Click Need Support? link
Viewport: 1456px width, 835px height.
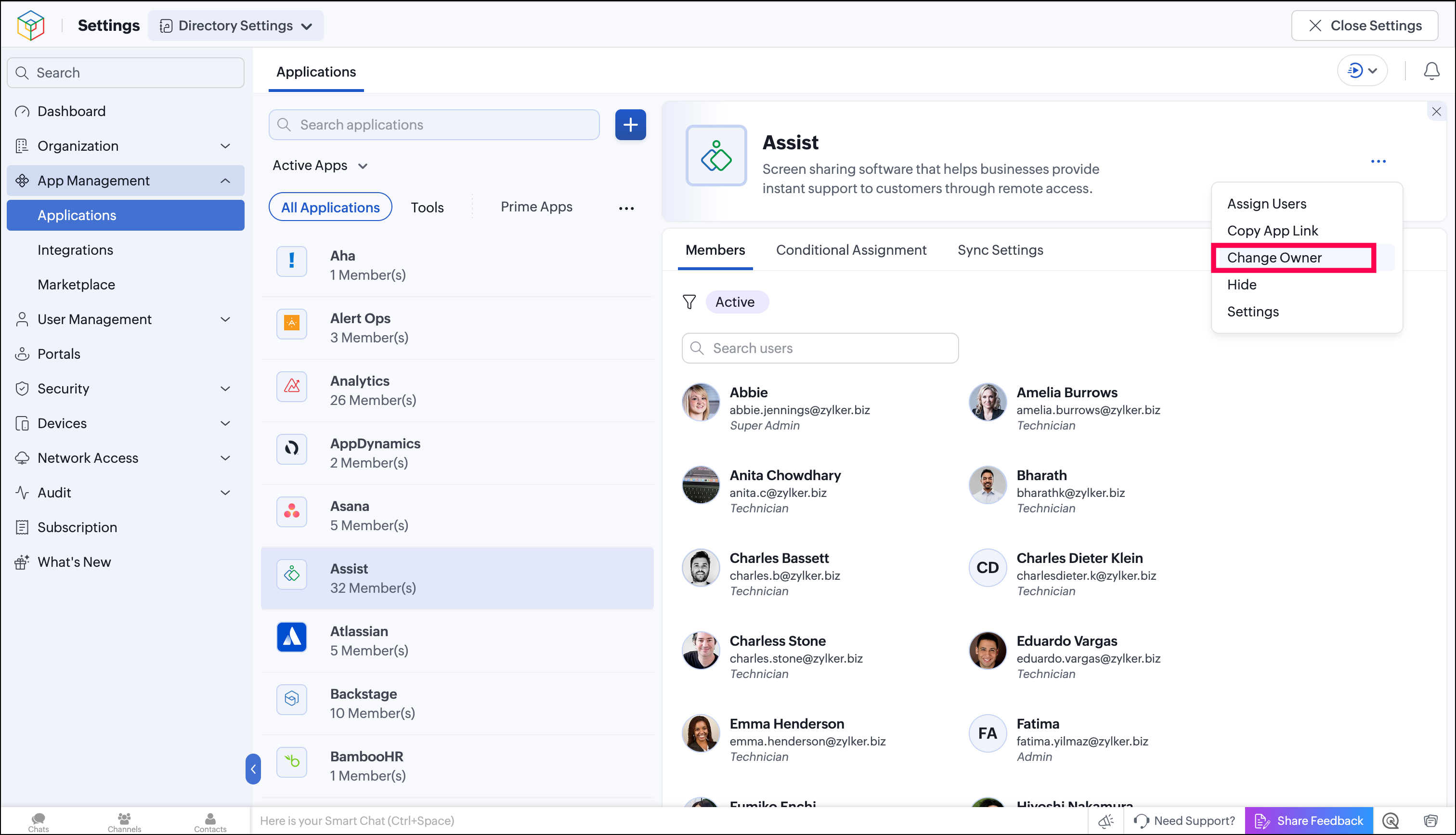click(1185, 821)
